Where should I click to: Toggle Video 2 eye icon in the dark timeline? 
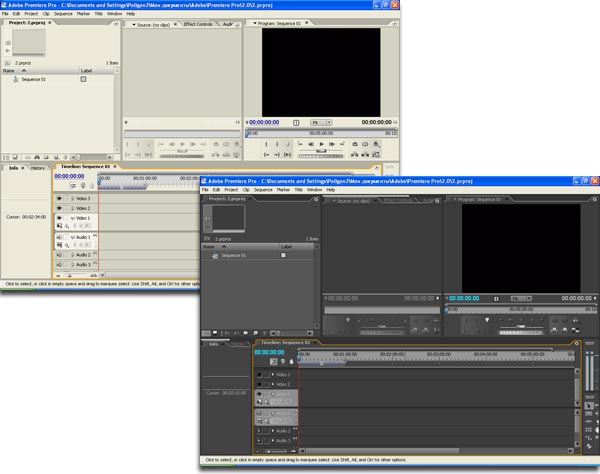[x=258, y=384]
